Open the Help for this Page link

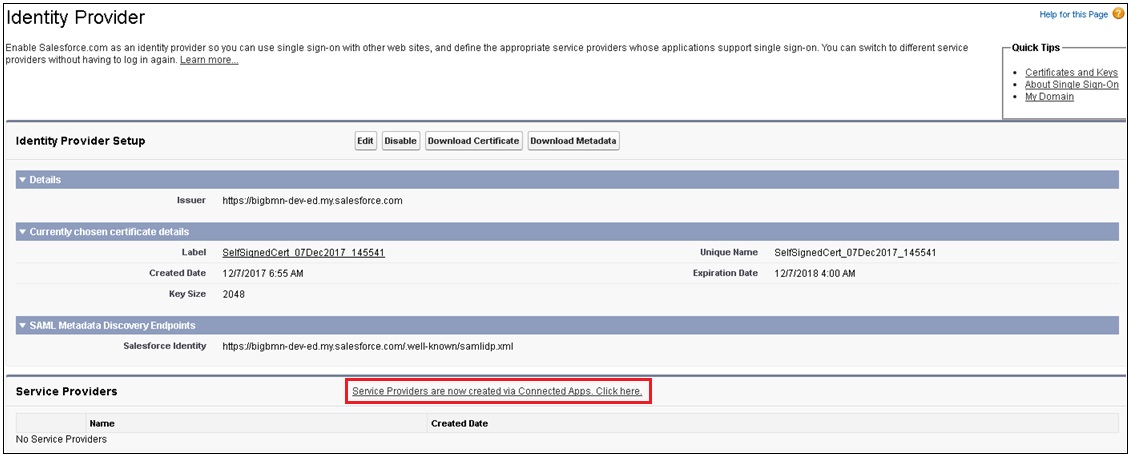tap(1073, 14)
